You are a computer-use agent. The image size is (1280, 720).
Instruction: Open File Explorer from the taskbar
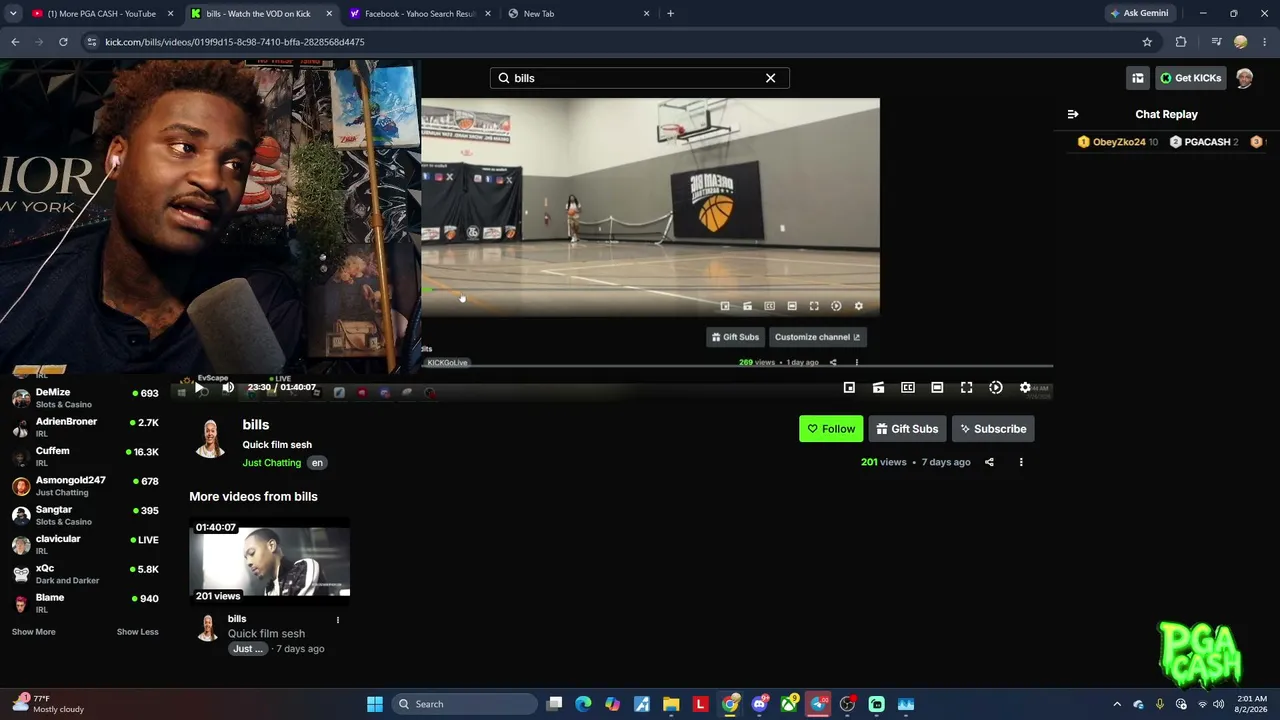tap(671, 704)
